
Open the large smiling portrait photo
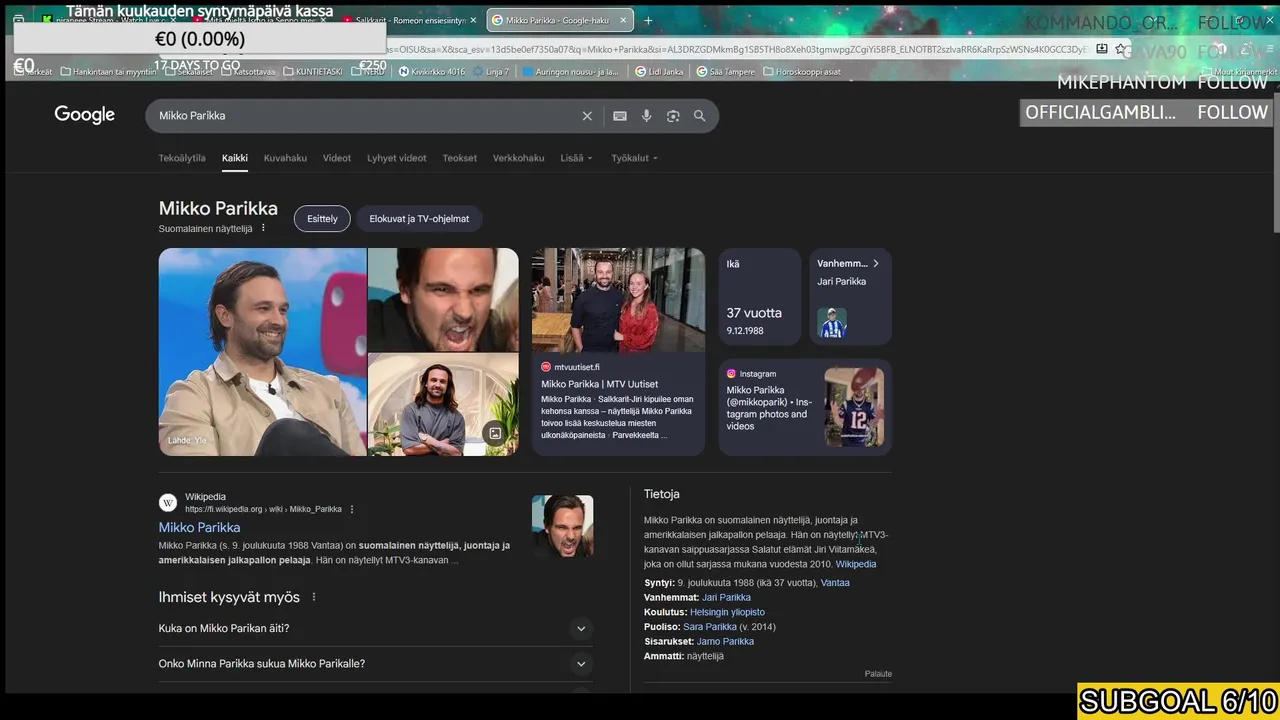[262, 352]
